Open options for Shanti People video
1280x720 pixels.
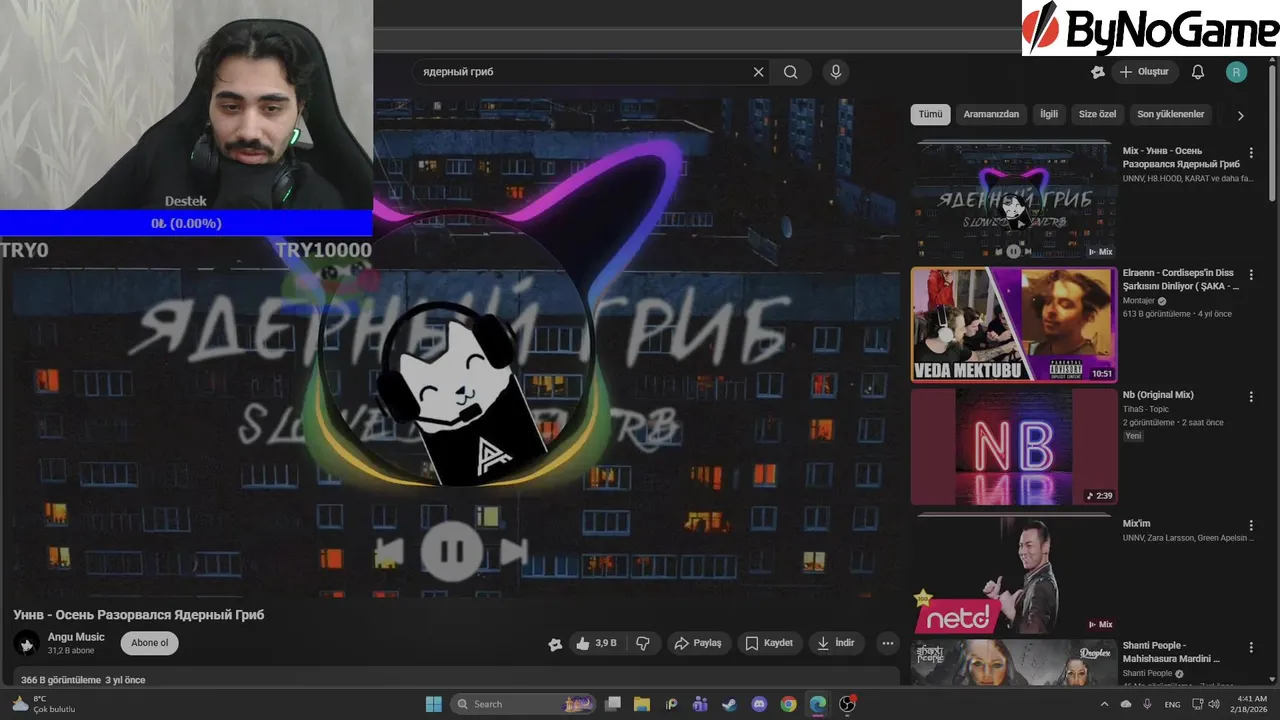(1251, 647)
